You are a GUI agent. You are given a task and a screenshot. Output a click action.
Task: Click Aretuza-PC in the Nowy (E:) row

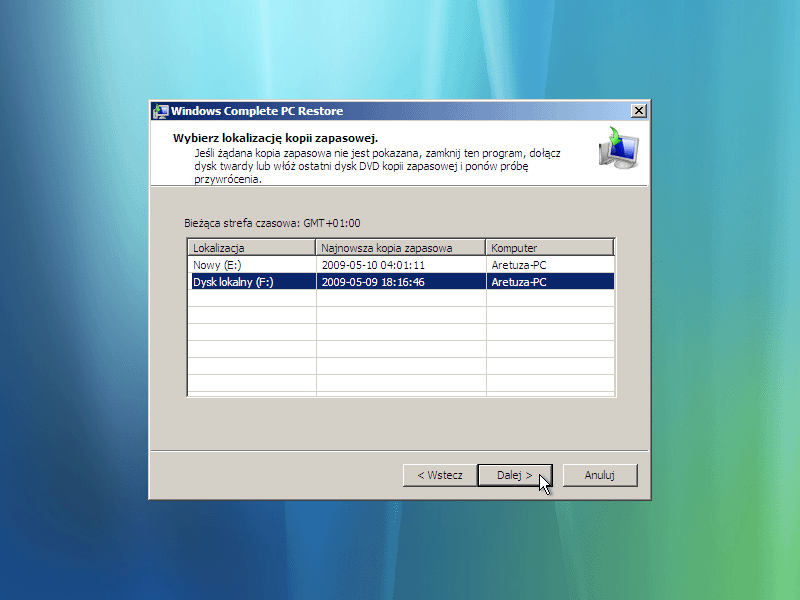click(x=519, y=265)
